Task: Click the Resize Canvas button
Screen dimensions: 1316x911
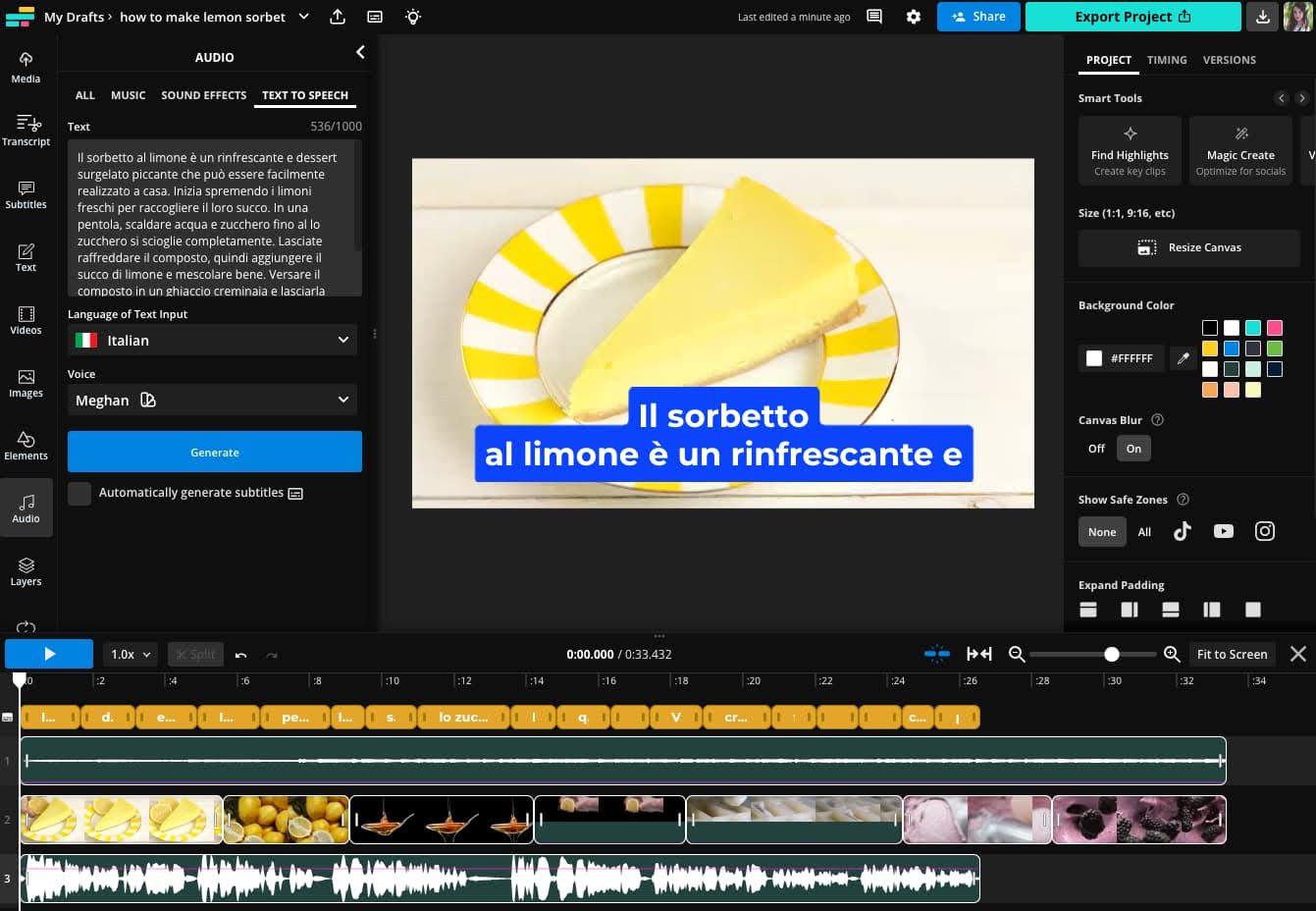Action: click(1188, 247)
